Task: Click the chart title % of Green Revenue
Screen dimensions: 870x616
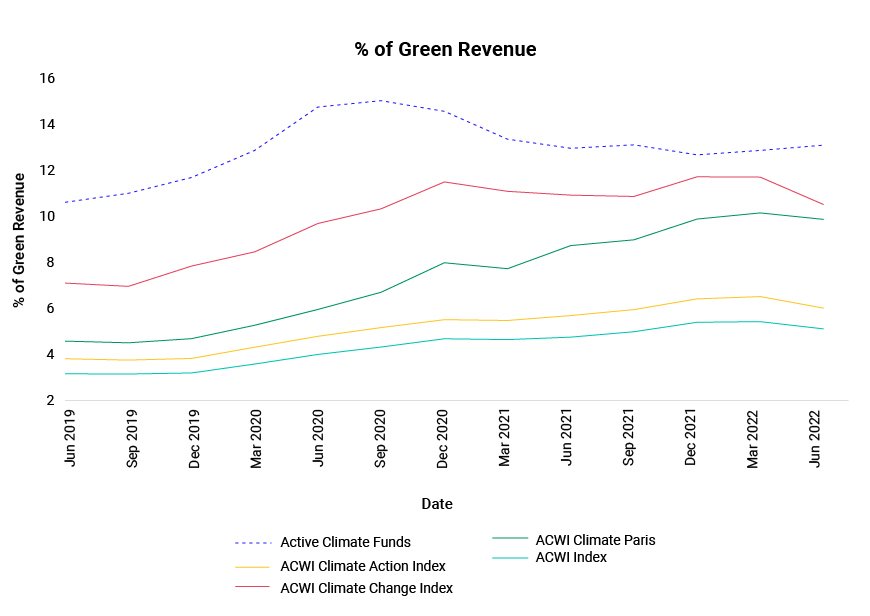Action: (446, 49)
